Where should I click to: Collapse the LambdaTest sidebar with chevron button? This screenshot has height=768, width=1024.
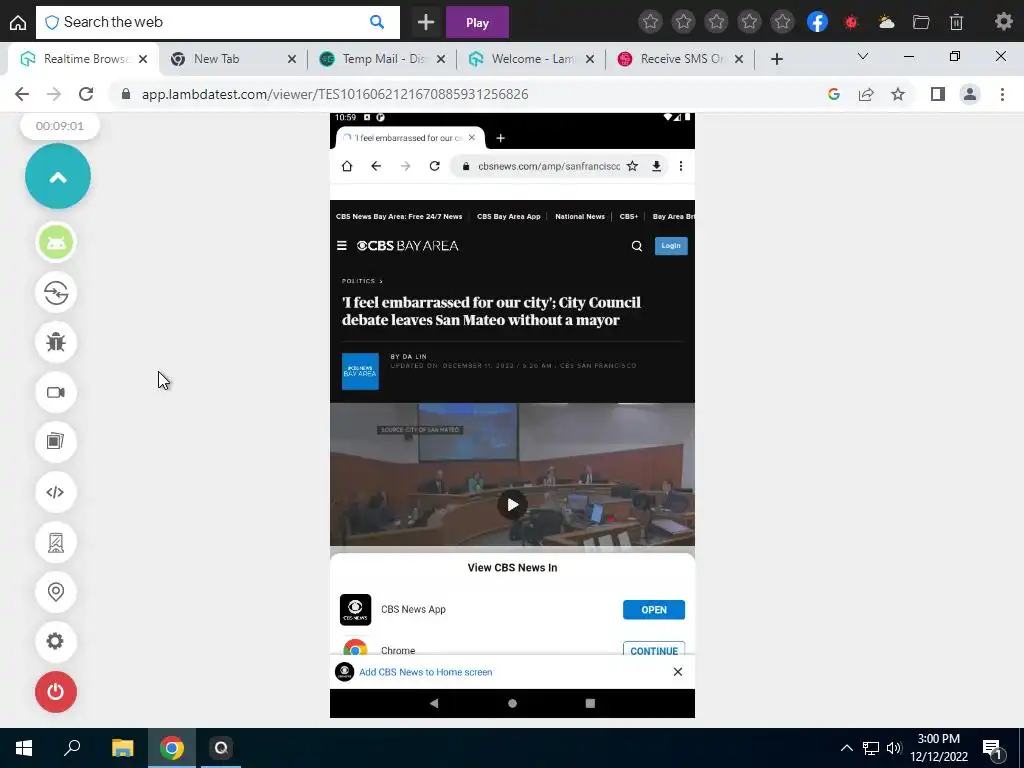coord(57,176)
